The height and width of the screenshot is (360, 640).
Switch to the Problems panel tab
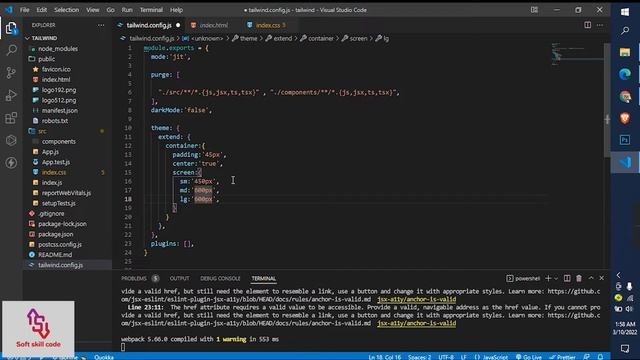[134, 278]
